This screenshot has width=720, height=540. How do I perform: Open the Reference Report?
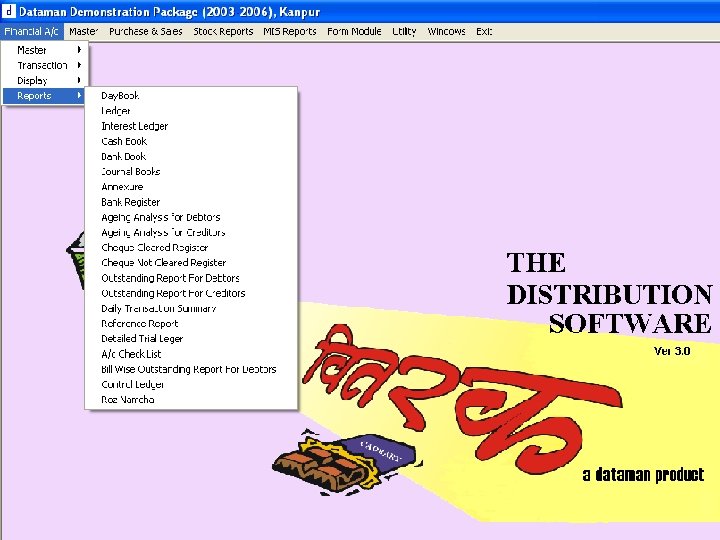point(191,323)
